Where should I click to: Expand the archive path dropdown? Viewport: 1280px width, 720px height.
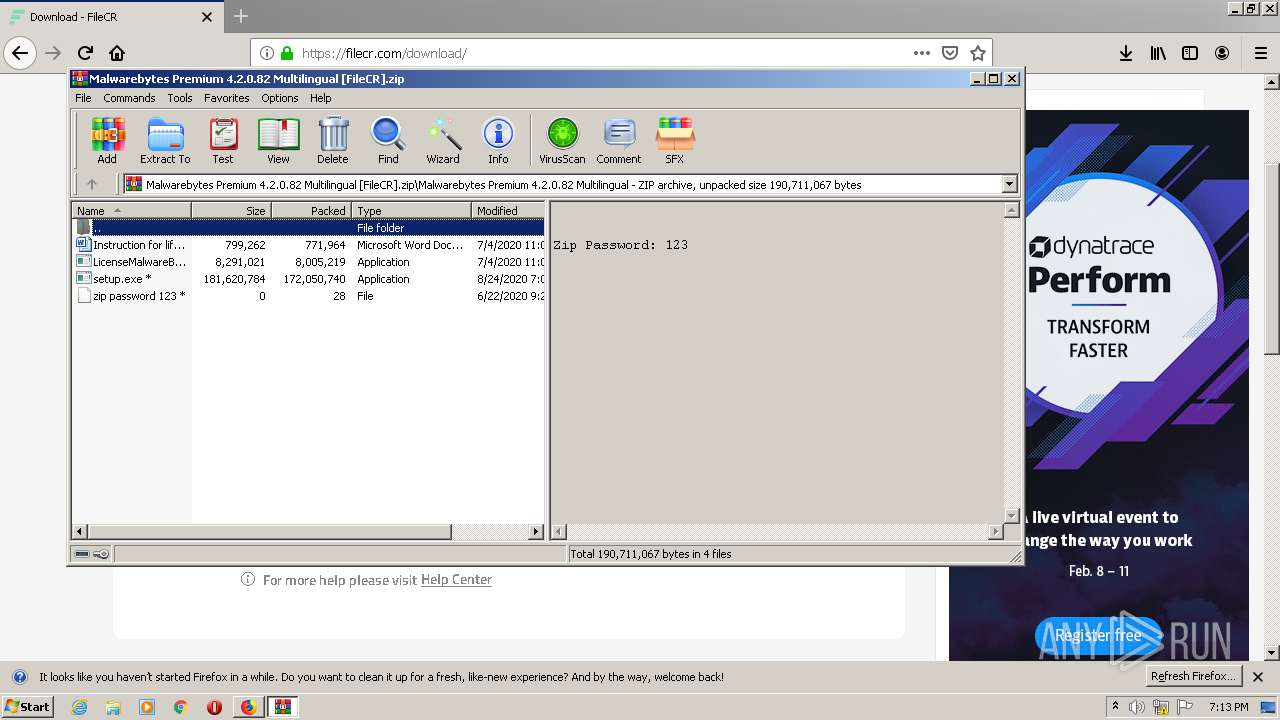pyautogui.click(x=1009, y=184)
